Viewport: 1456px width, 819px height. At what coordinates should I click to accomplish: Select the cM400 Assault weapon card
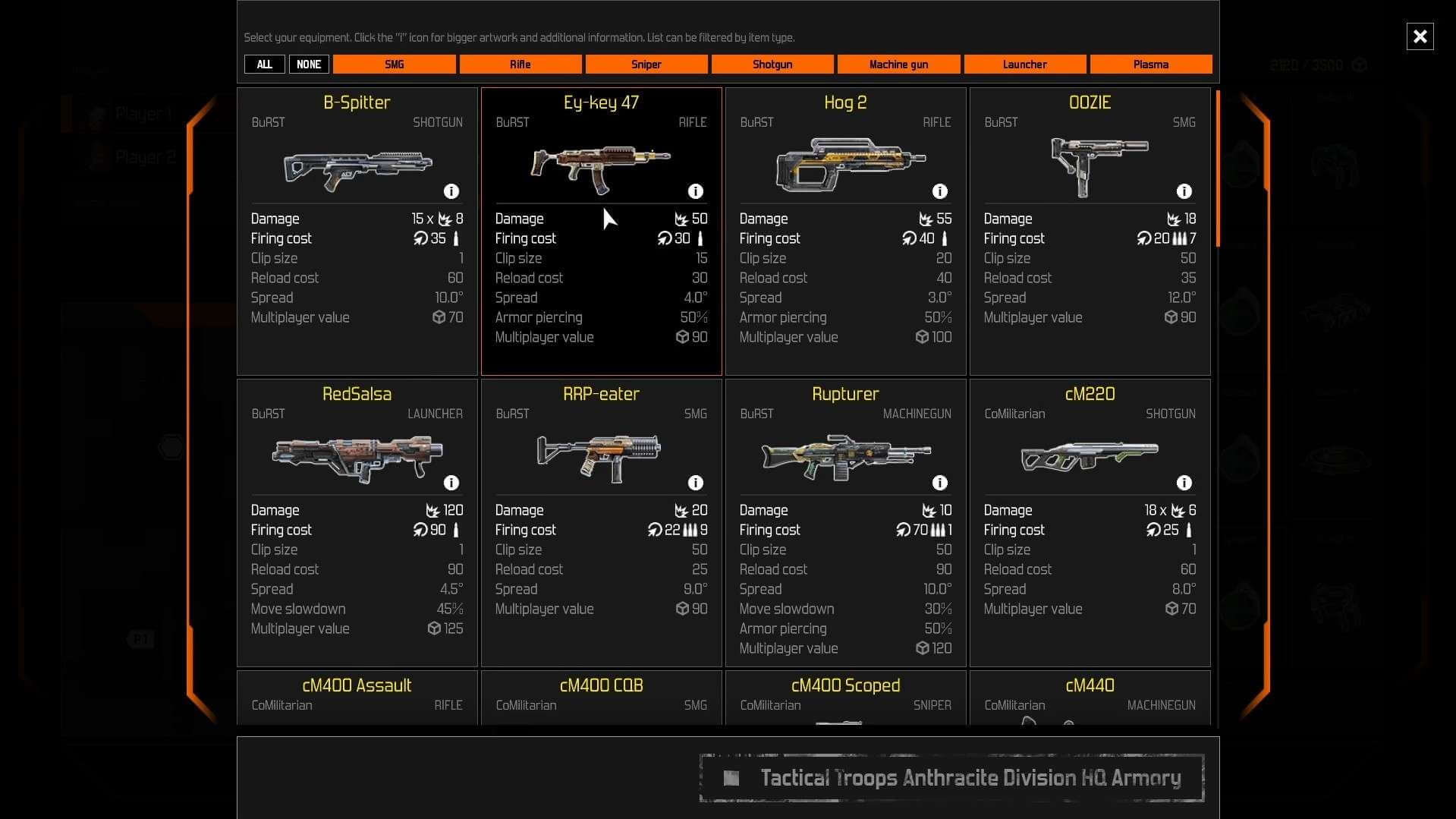(x=357, y=698)
